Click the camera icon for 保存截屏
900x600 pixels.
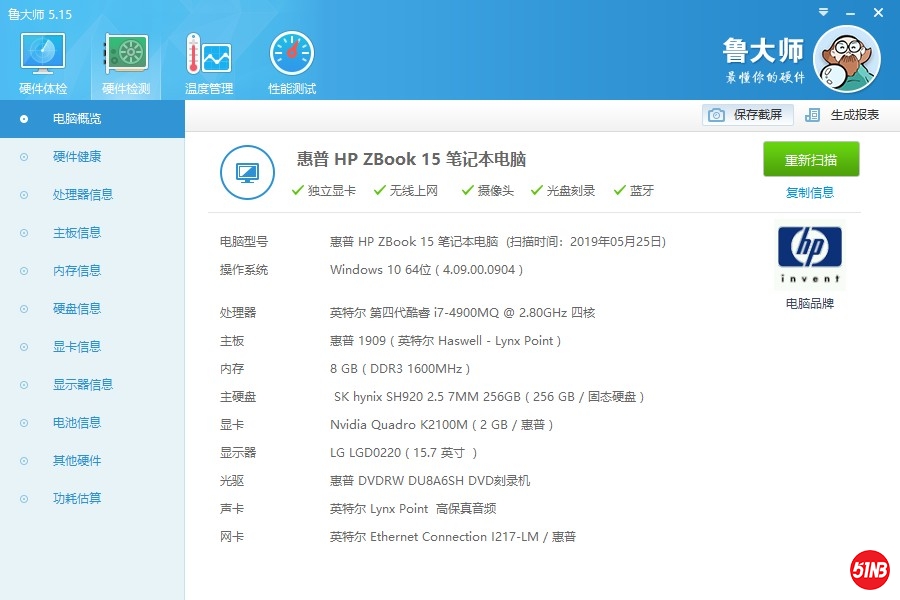click(x=716, y=115)
